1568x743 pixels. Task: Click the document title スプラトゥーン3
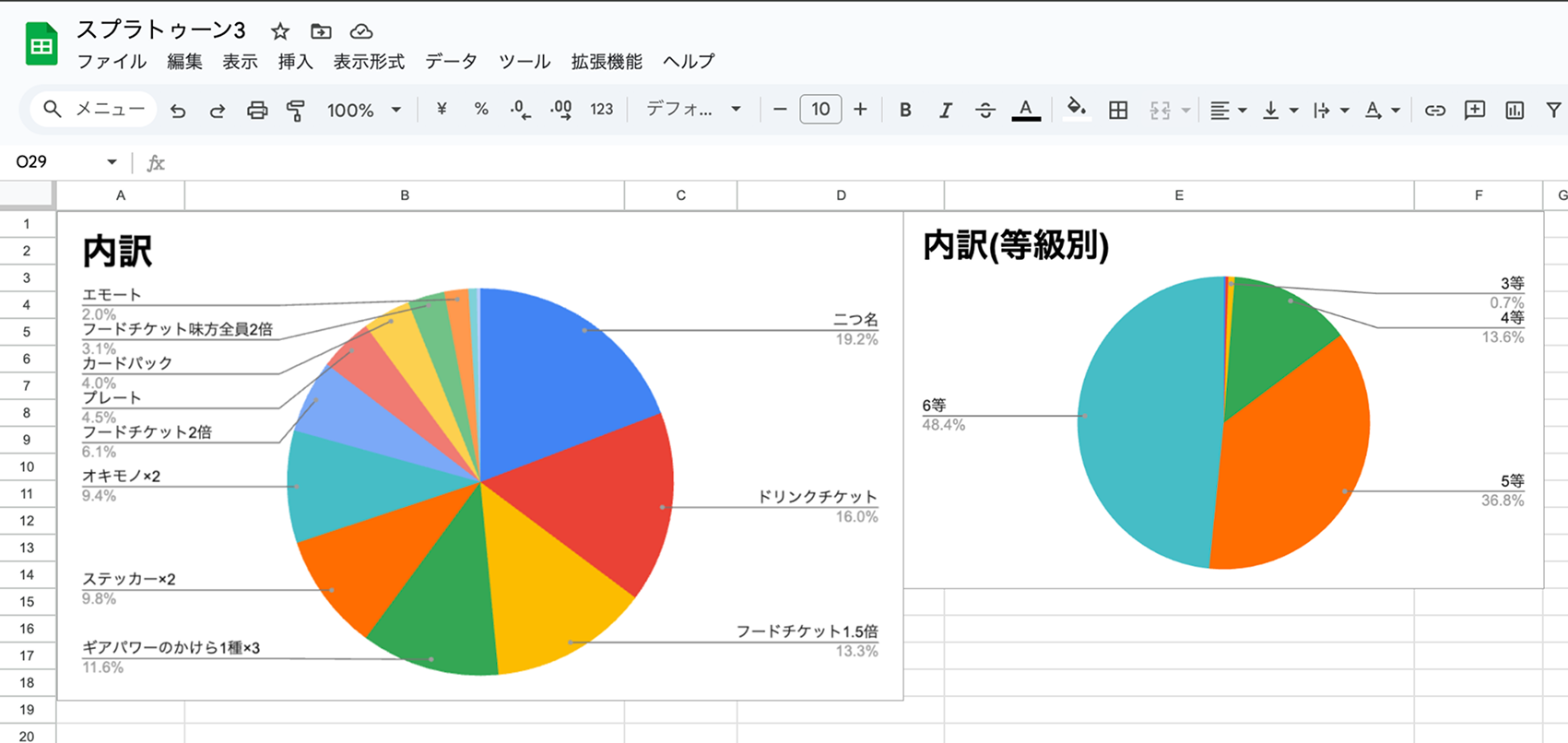pos(161,30)
